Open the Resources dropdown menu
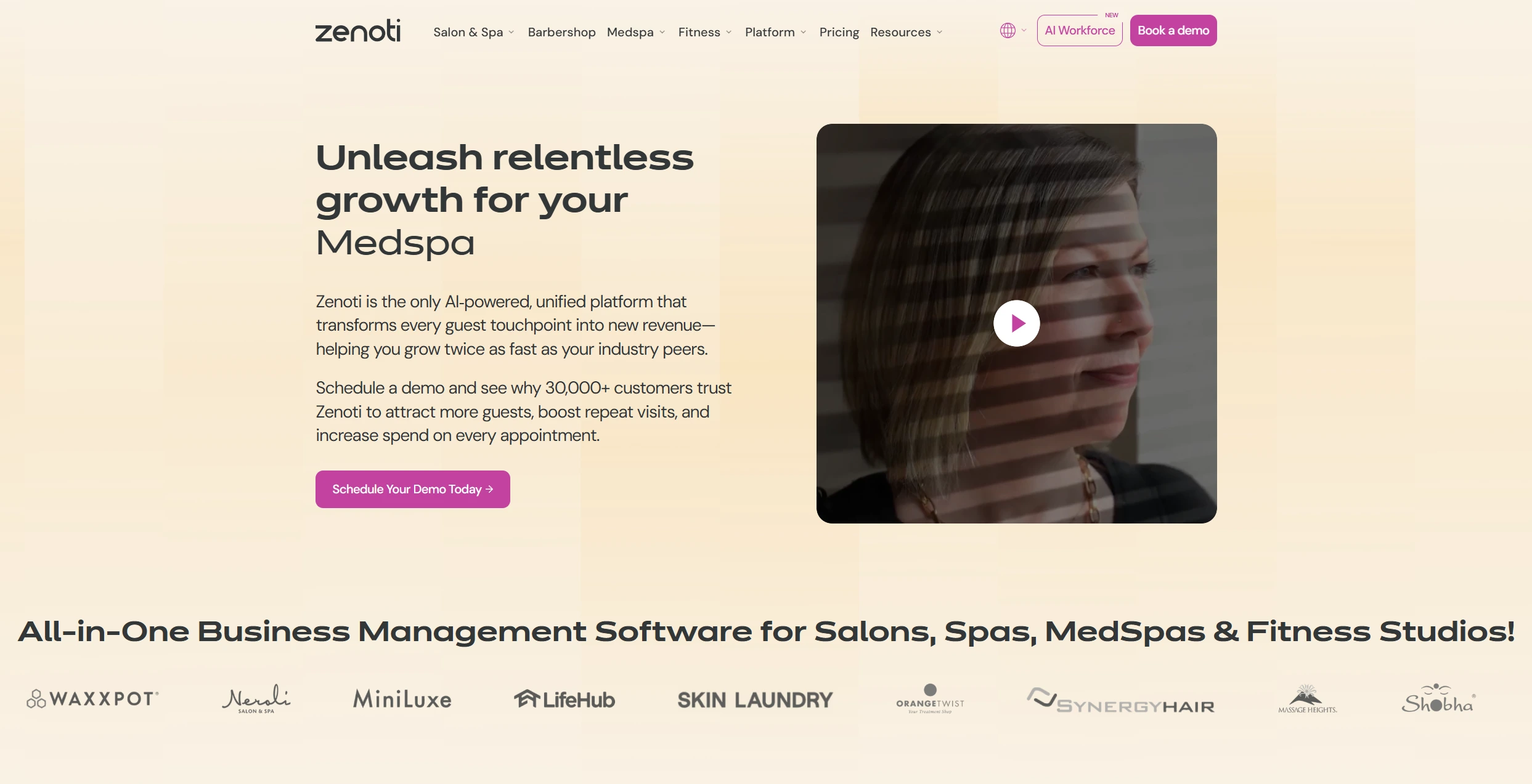Screen dimensions: 1532x784 click(906, 32)
